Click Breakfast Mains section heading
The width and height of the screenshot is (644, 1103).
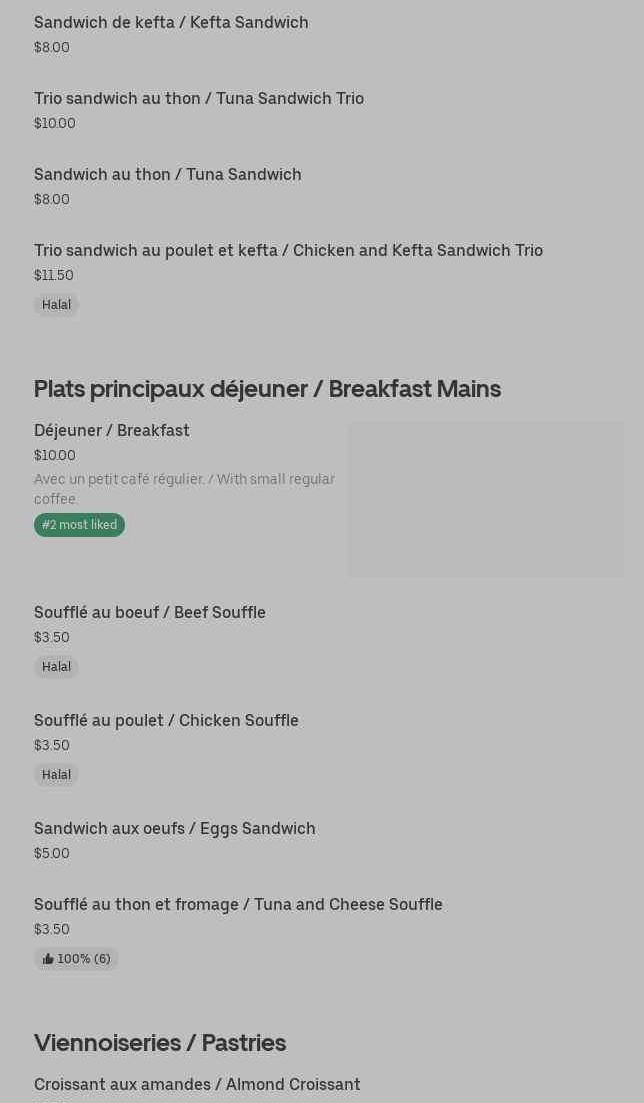pos(267,388)
